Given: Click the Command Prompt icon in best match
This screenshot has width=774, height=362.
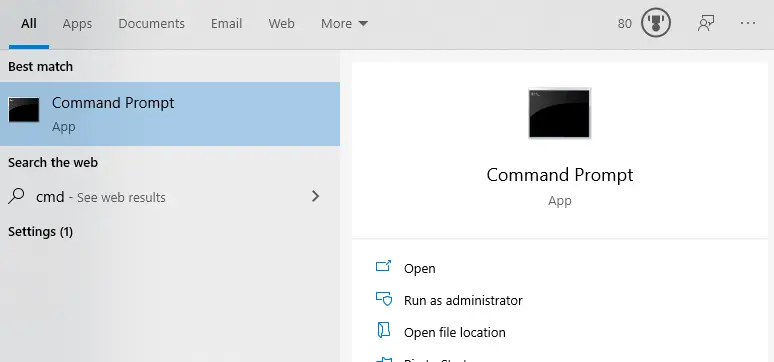Looking at the screenshot, I should coord(24,110).
